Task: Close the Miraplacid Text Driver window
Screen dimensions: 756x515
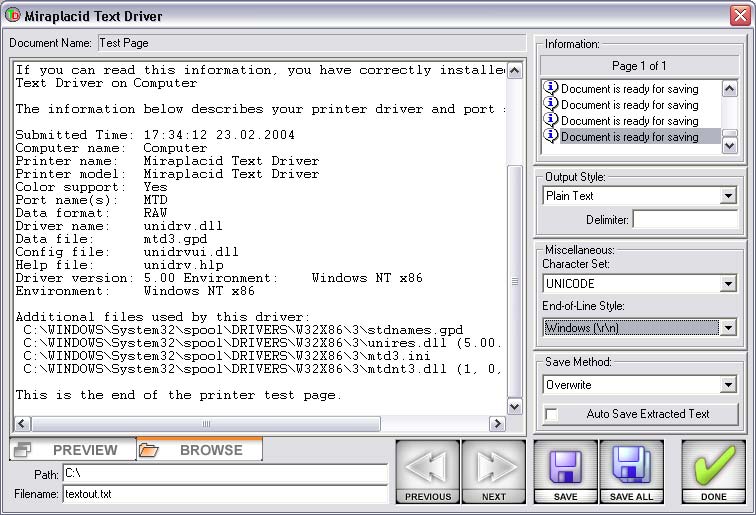Action: tap(740, 15)
